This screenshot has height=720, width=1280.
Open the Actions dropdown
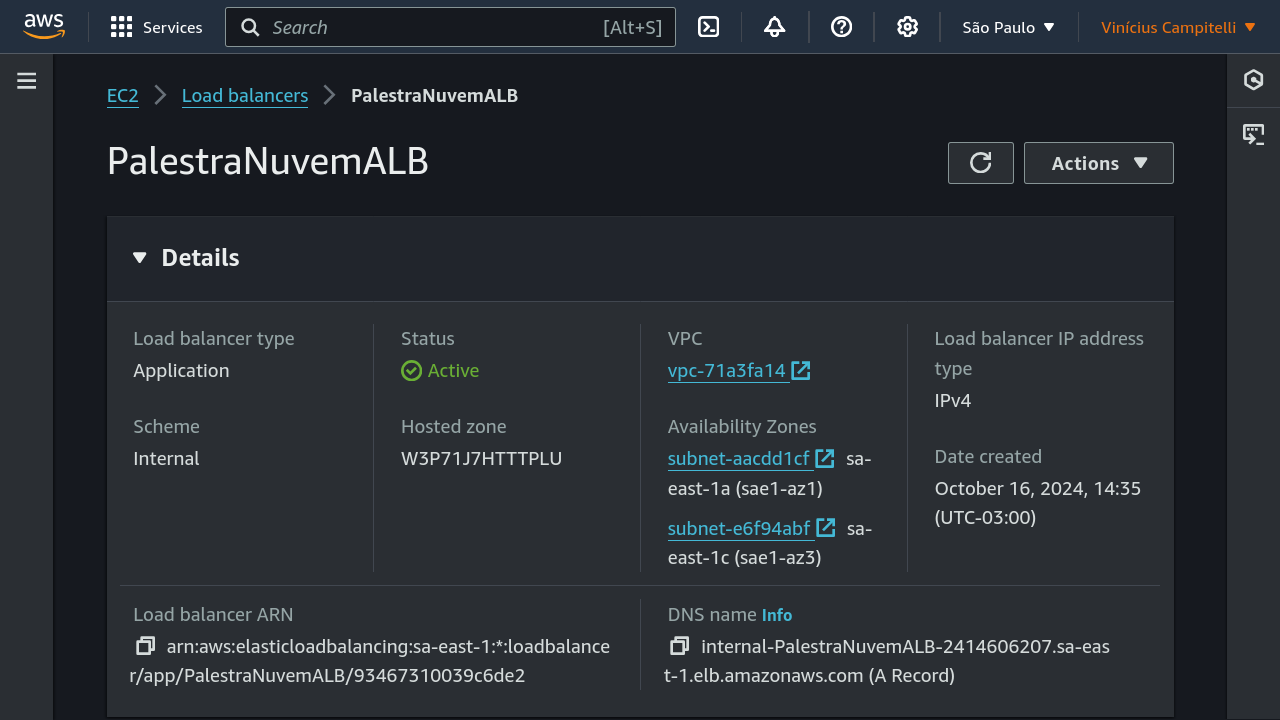point(1099,163)
